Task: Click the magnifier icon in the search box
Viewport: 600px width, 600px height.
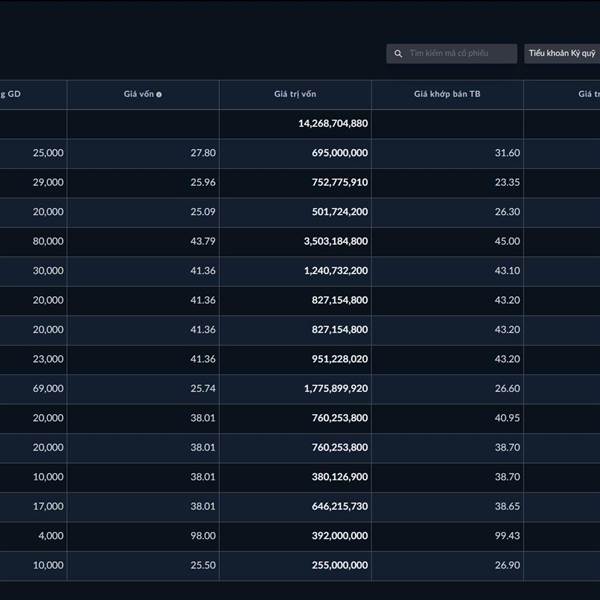Action: (399, 53)
